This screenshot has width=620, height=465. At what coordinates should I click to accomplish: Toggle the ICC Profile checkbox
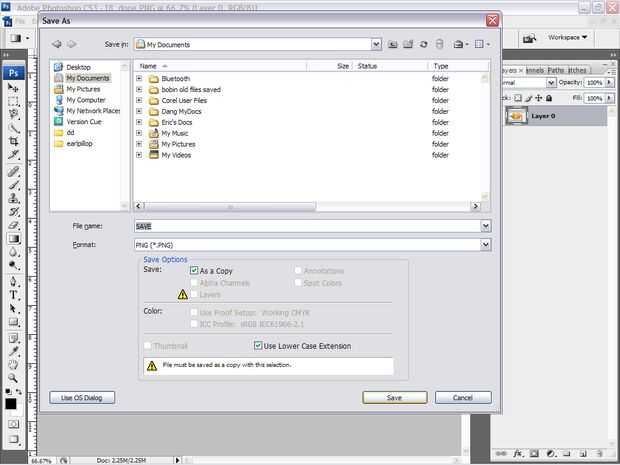point(194,324)
